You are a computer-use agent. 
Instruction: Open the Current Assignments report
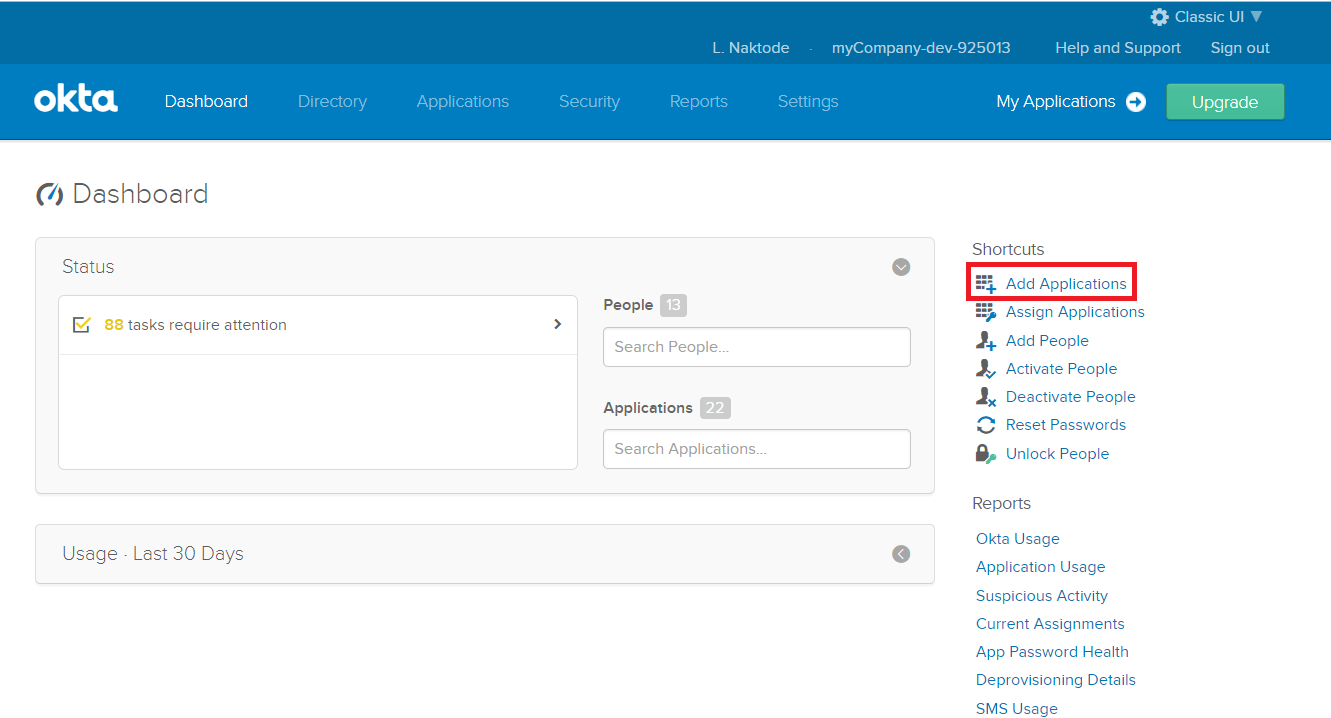(1050, 624)
